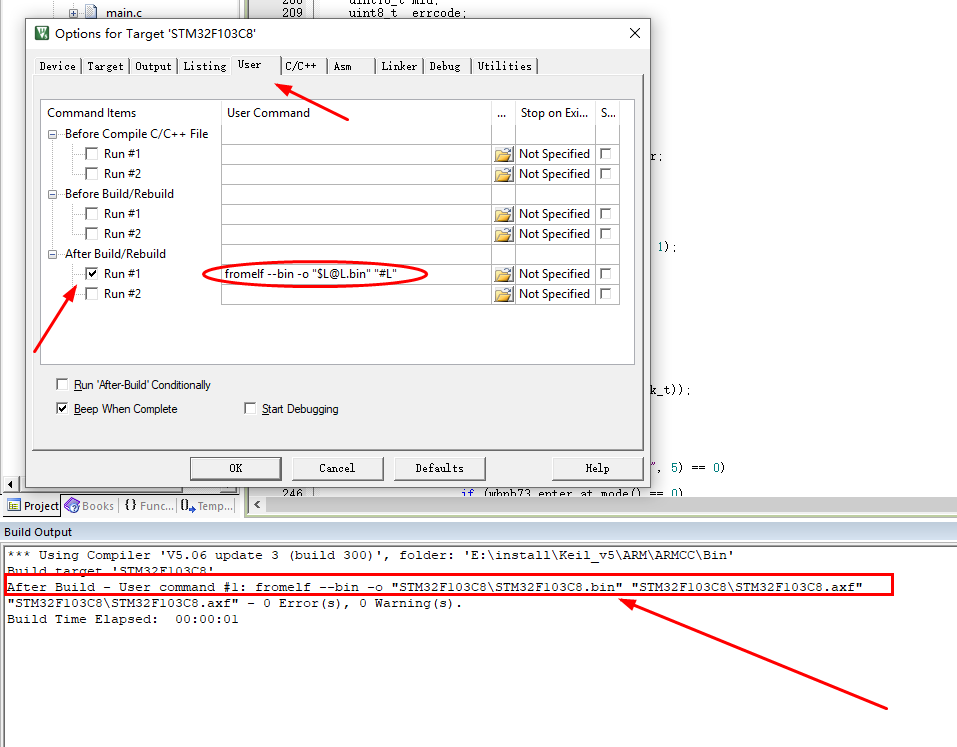Confirm options with the OK button

[236, 468]
